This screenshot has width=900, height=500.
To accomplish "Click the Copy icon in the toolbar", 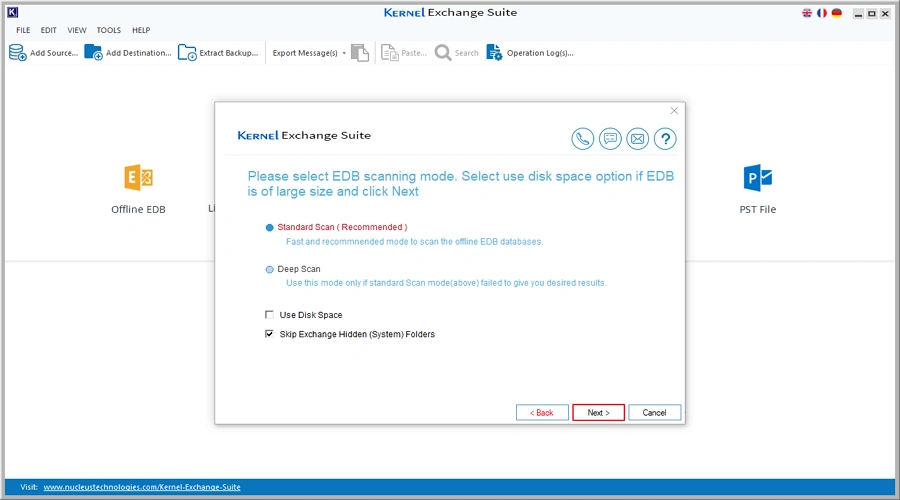I will pos(360,53).
